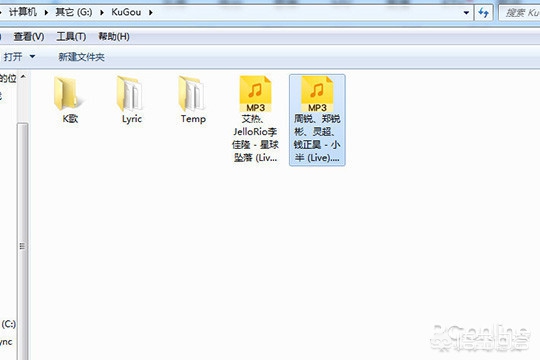Expand the address bar history dropdown

point(466,13)
